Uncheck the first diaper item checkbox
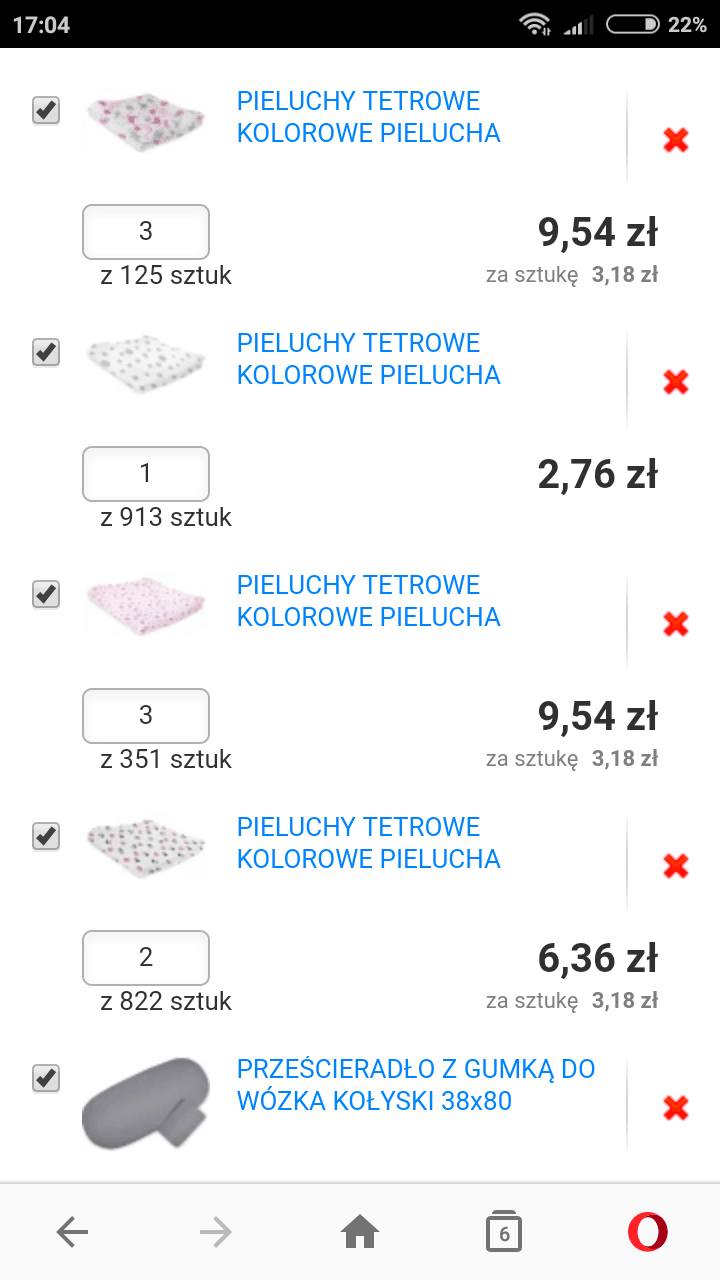The width and height of the screenshot is (720, 1280). click(46, 110)
